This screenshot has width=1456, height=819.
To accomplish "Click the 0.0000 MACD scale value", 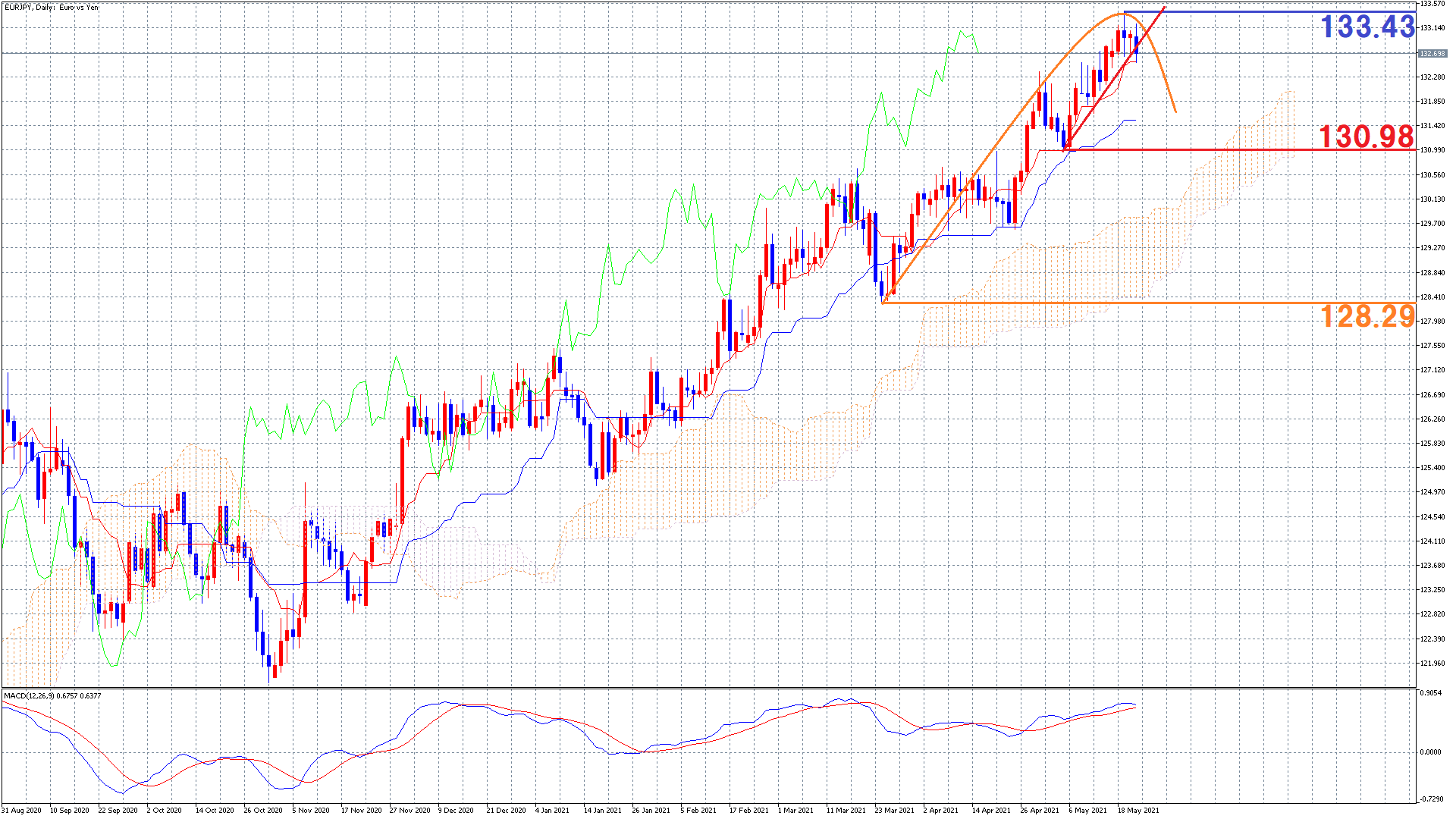I will (x=1430, y=752).
